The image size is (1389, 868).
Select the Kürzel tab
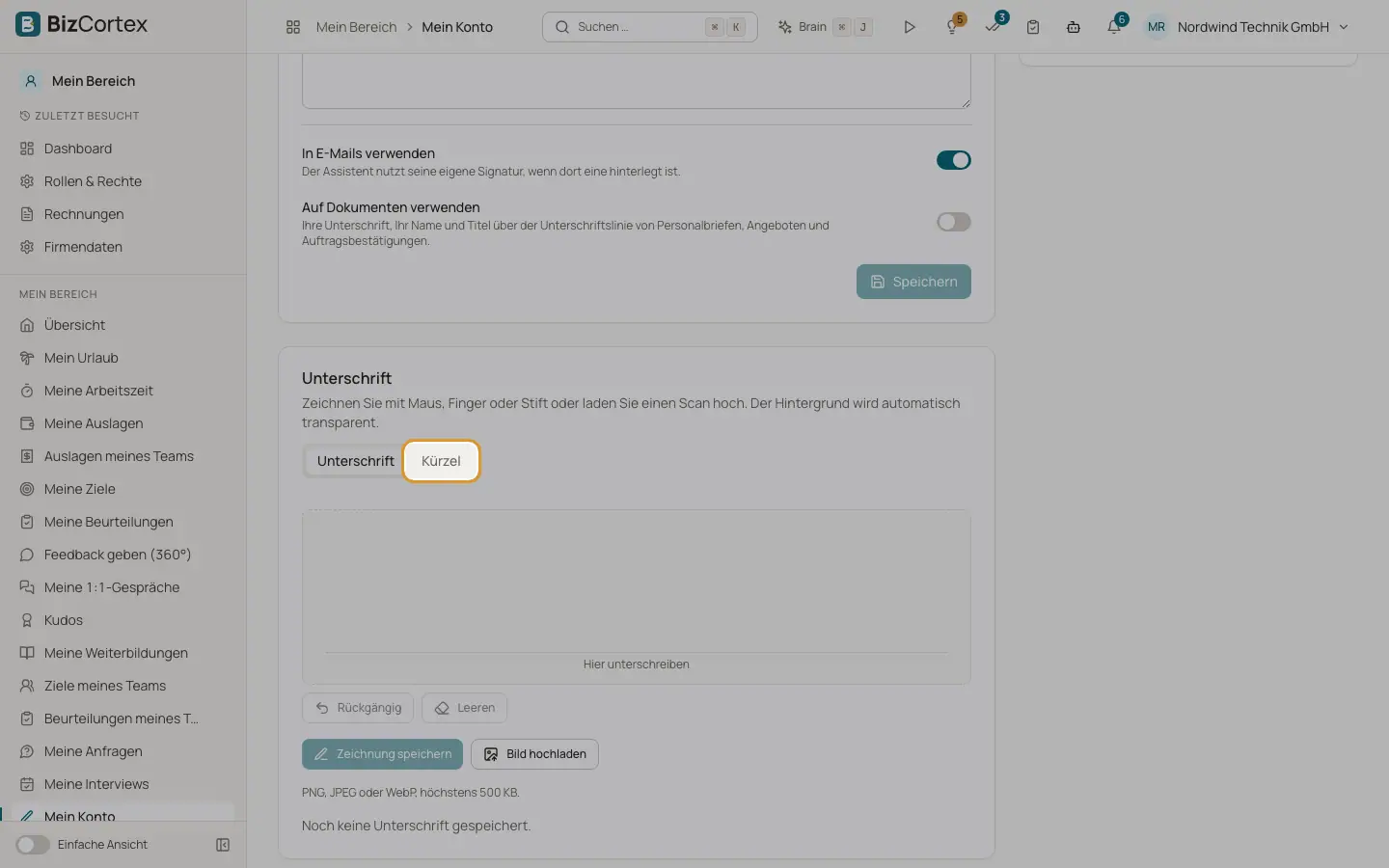(x=441, y=461)
